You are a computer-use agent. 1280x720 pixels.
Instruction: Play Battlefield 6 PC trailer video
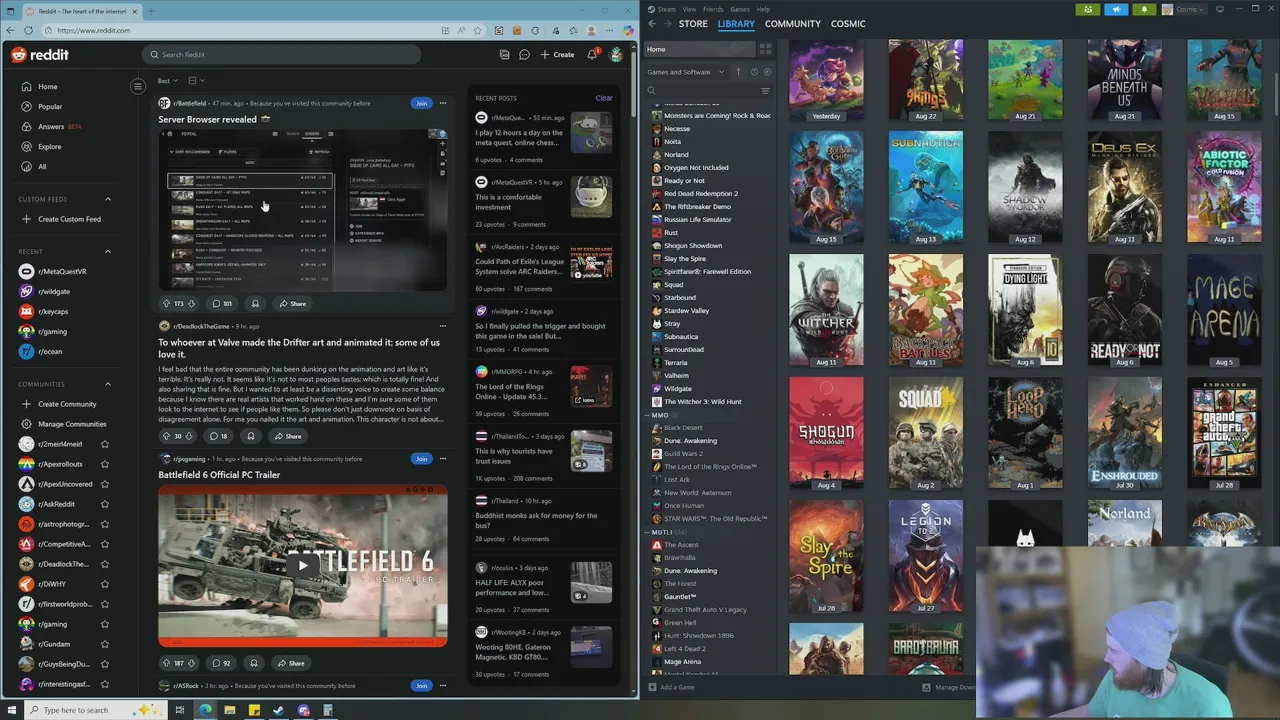303,565
